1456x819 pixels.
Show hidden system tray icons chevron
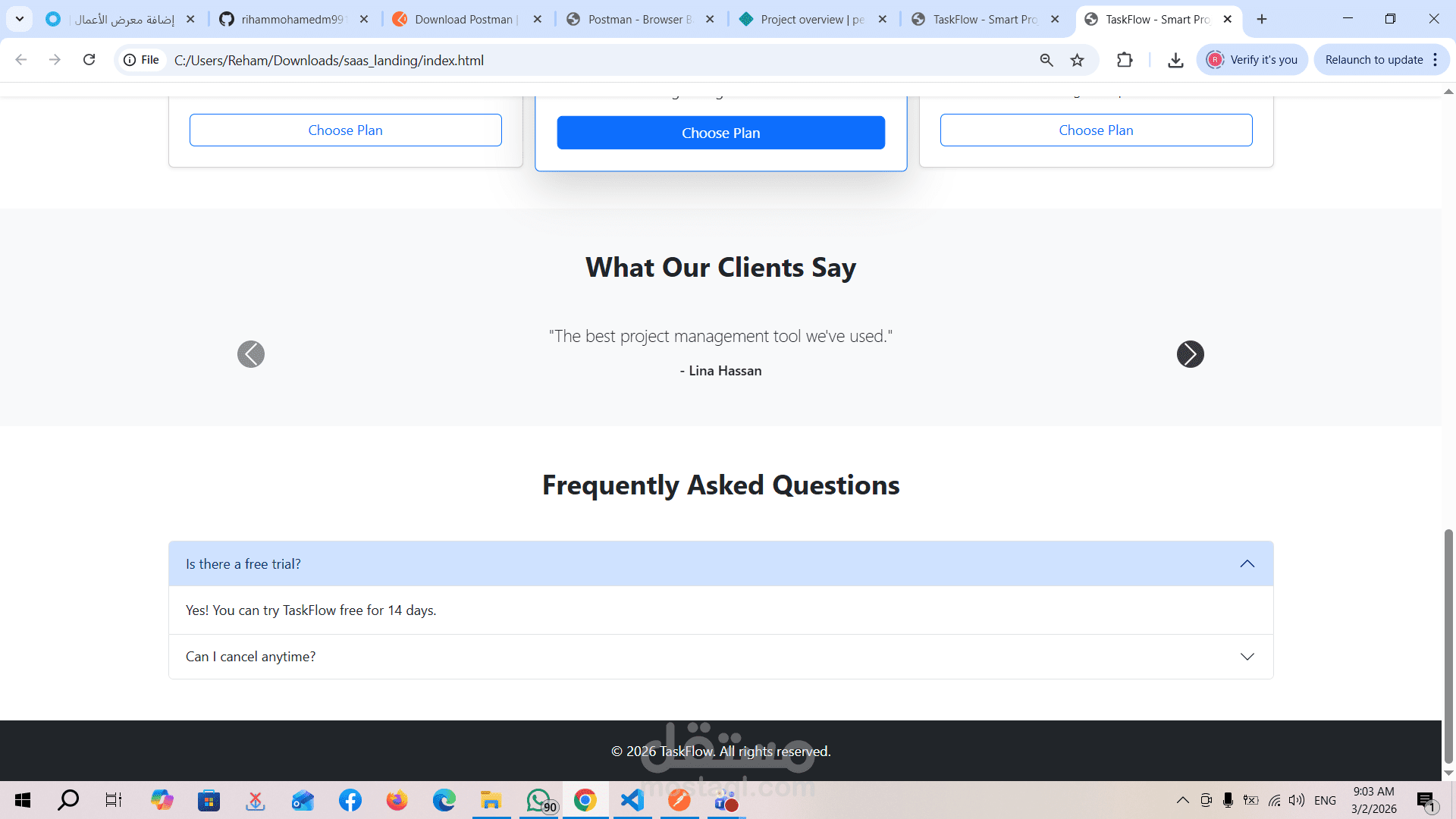point(1182,800)
